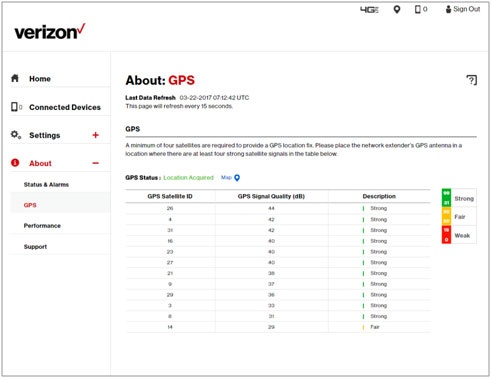Click the red About info icon in sidebar
This screenshot has width=492, height=378.
[15, 163]
